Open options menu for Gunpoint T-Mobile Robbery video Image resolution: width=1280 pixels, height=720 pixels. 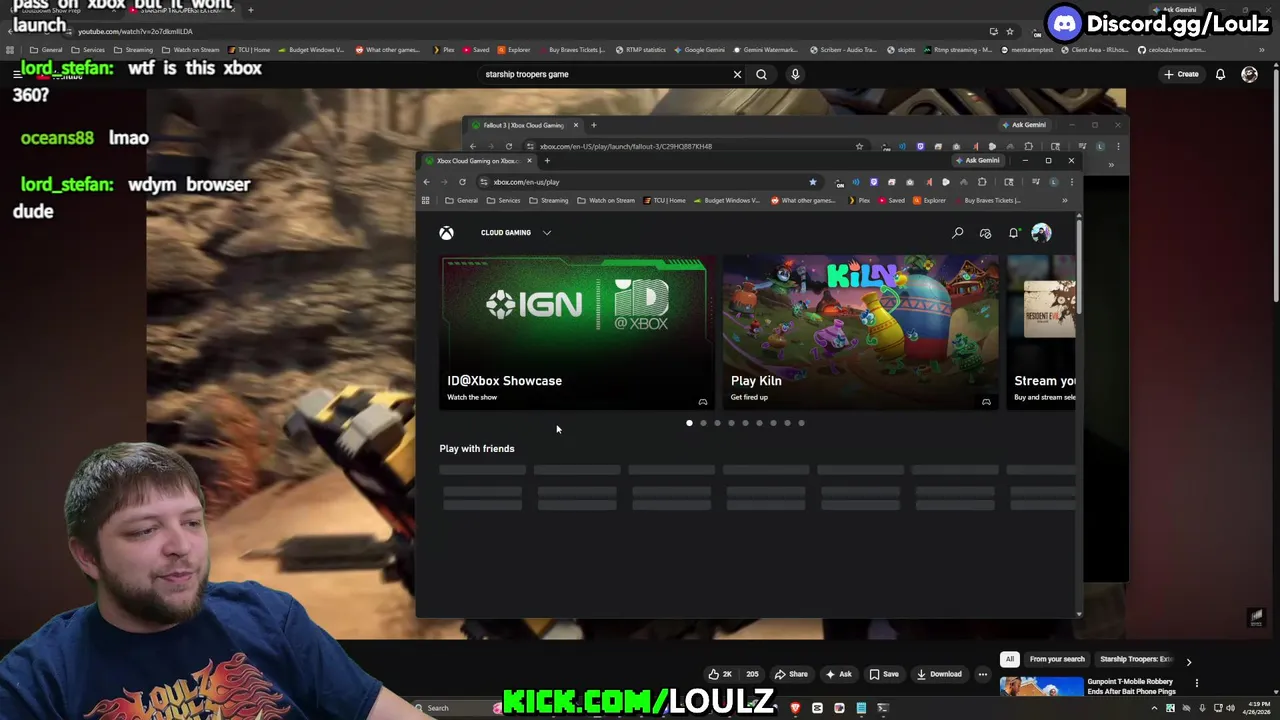pos(1197,684)
